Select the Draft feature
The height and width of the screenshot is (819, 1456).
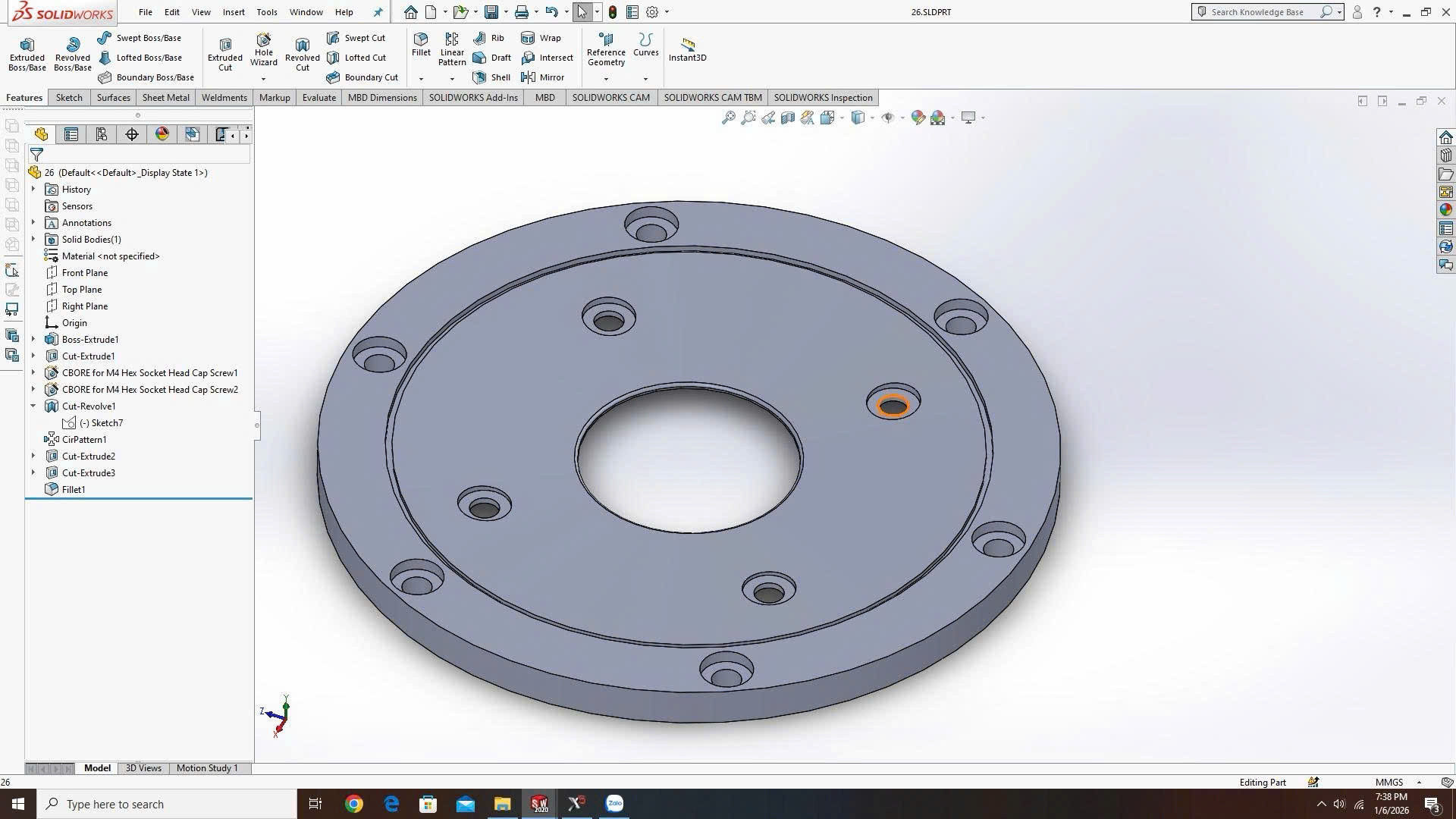coord(491,58)
